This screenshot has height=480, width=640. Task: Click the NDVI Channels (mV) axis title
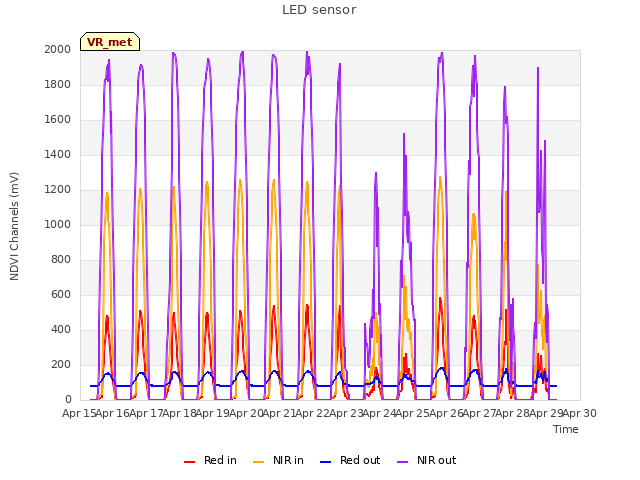pos(14,226)
